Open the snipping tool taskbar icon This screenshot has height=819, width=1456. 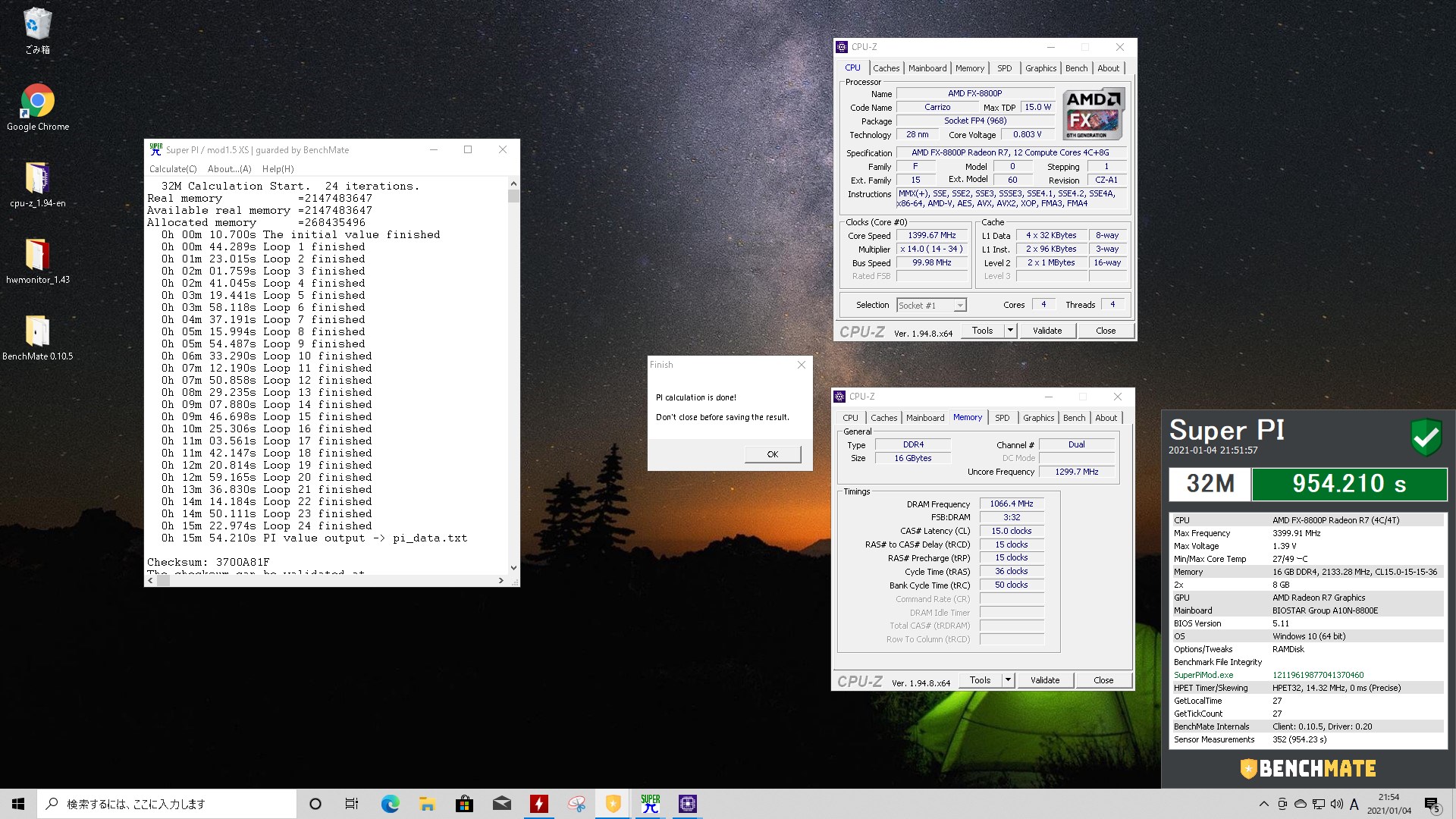click(x=576, y=804)
